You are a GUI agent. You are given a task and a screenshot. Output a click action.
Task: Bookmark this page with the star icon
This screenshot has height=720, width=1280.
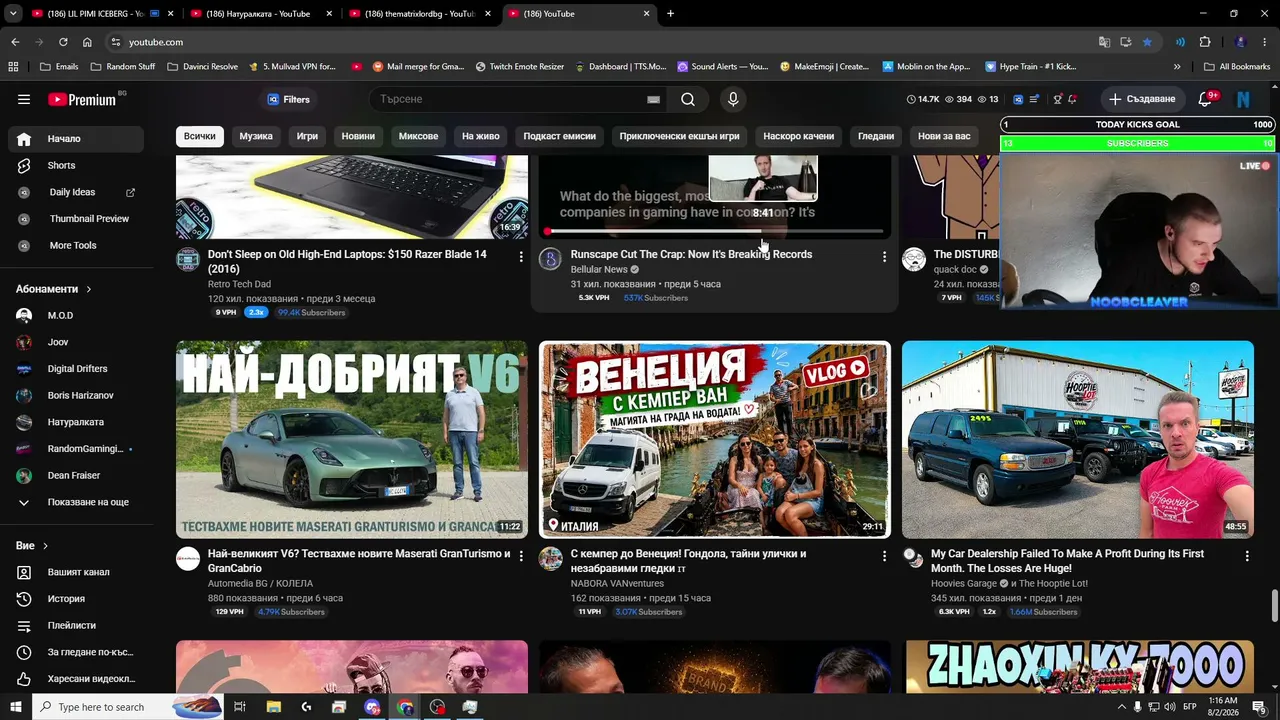(1147, 42)
